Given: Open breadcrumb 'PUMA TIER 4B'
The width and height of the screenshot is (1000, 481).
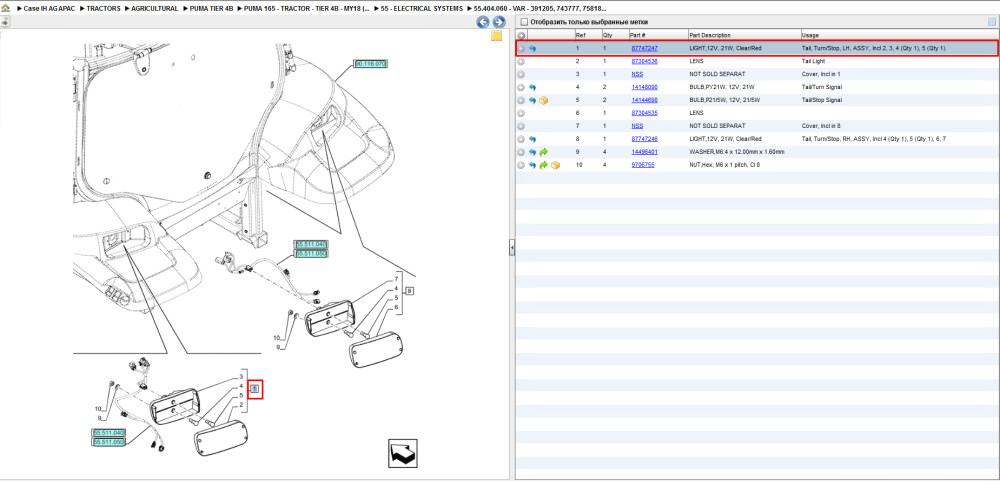Looking at the screenshot, I should coord(211,9).
